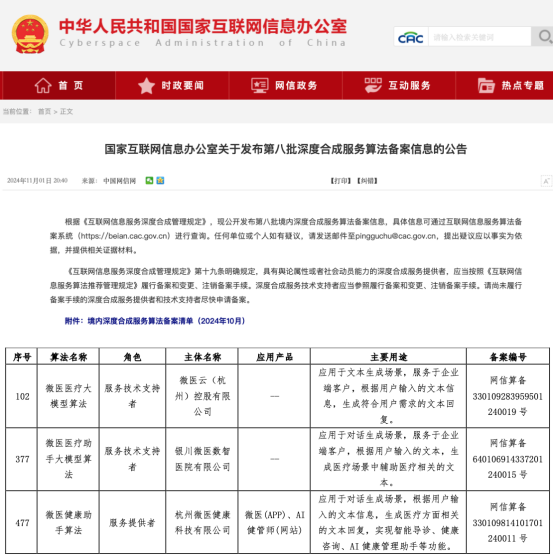Click the 首页 breadcrumb link
553x557 pixels.
pos(44,112)
